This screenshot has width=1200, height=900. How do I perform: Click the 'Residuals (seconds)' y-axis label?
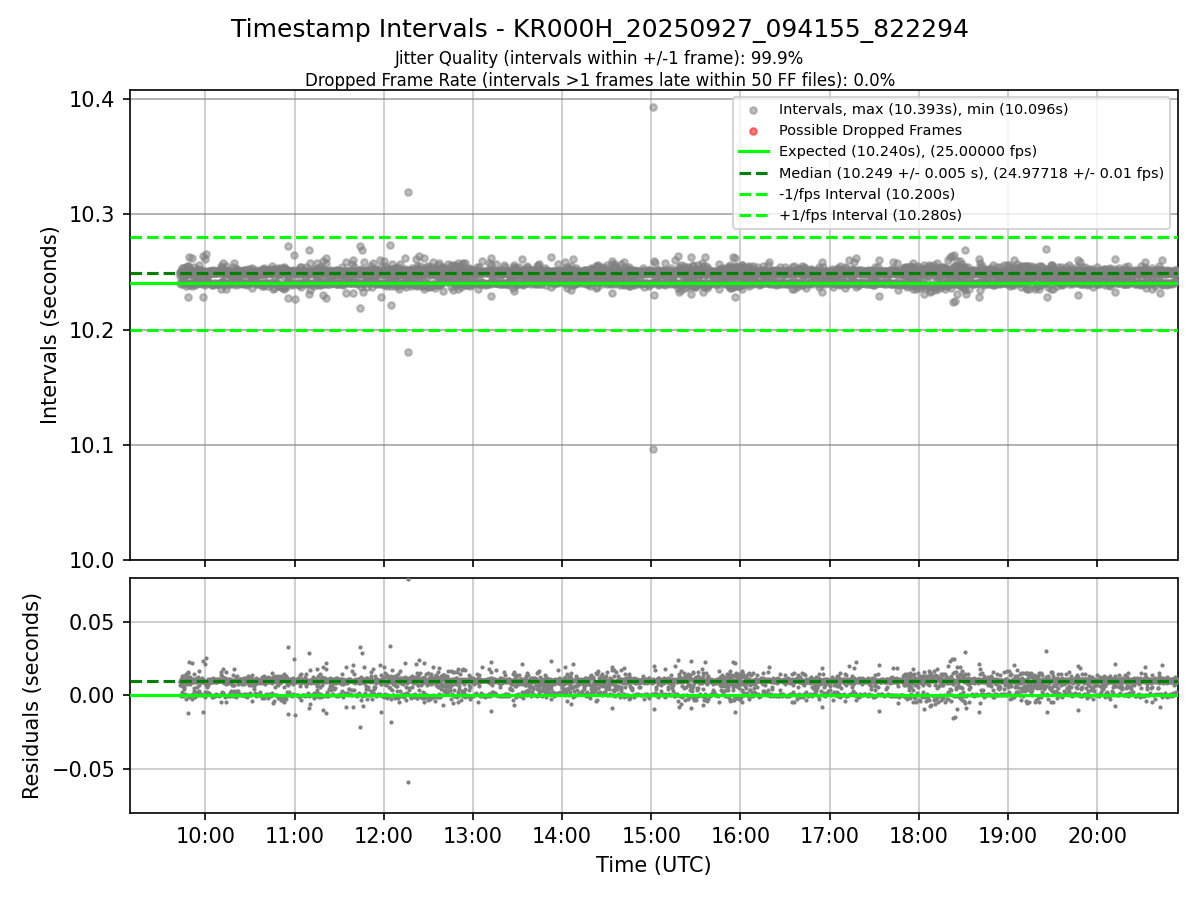[32, 696]
